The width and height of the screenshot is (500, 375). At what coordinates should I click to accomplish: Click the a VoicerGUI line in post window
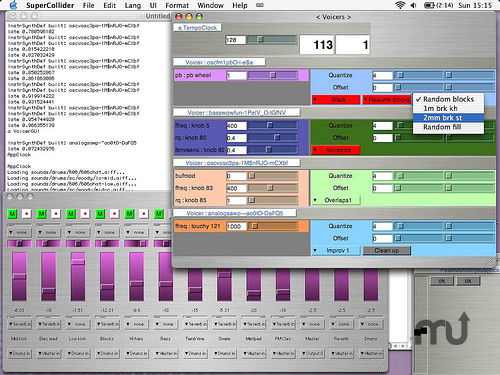pyautogui.click(x=23, y=131)
